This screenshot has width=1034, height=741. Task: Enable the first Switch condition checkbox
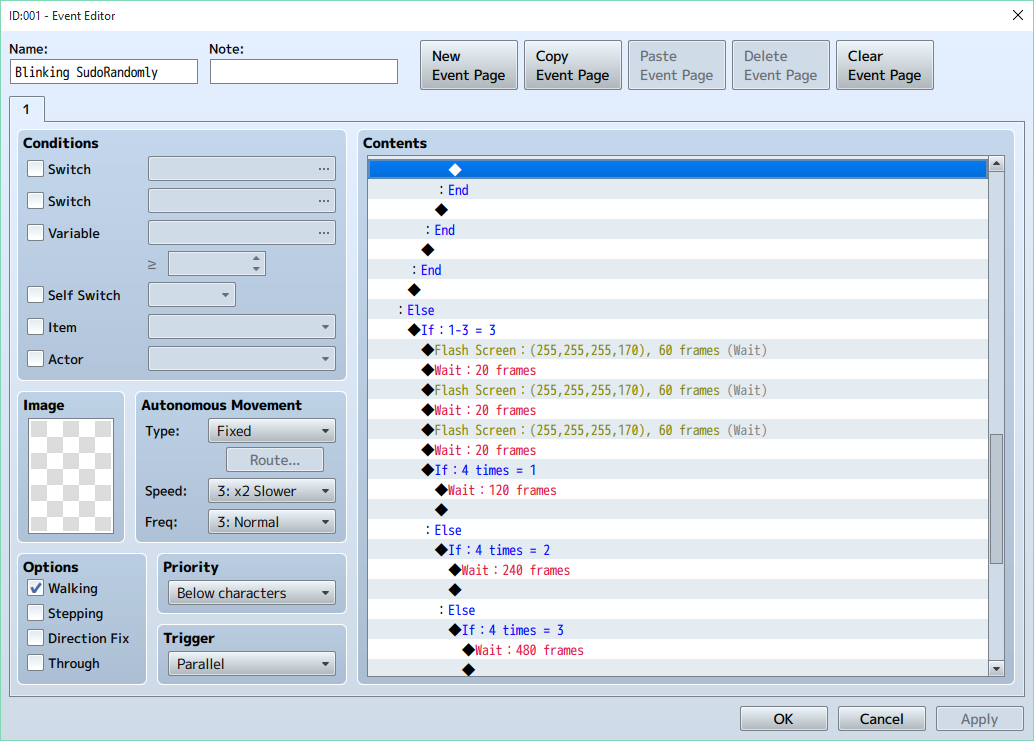pos(36,170)
